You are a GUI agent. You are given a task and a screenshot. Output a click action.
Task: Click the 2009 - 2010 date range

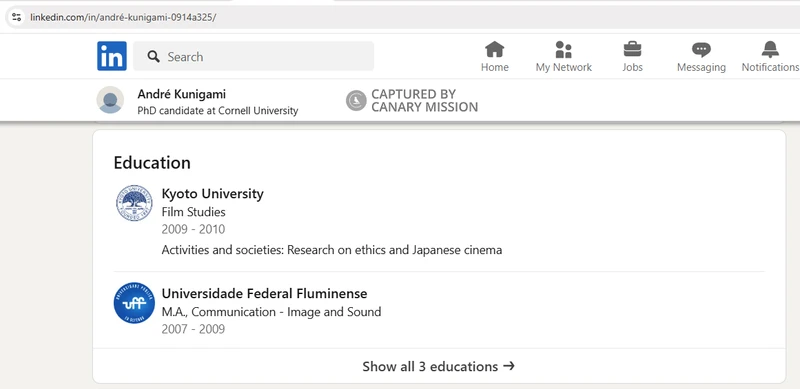pyautogui.click(x=193, y=229)
